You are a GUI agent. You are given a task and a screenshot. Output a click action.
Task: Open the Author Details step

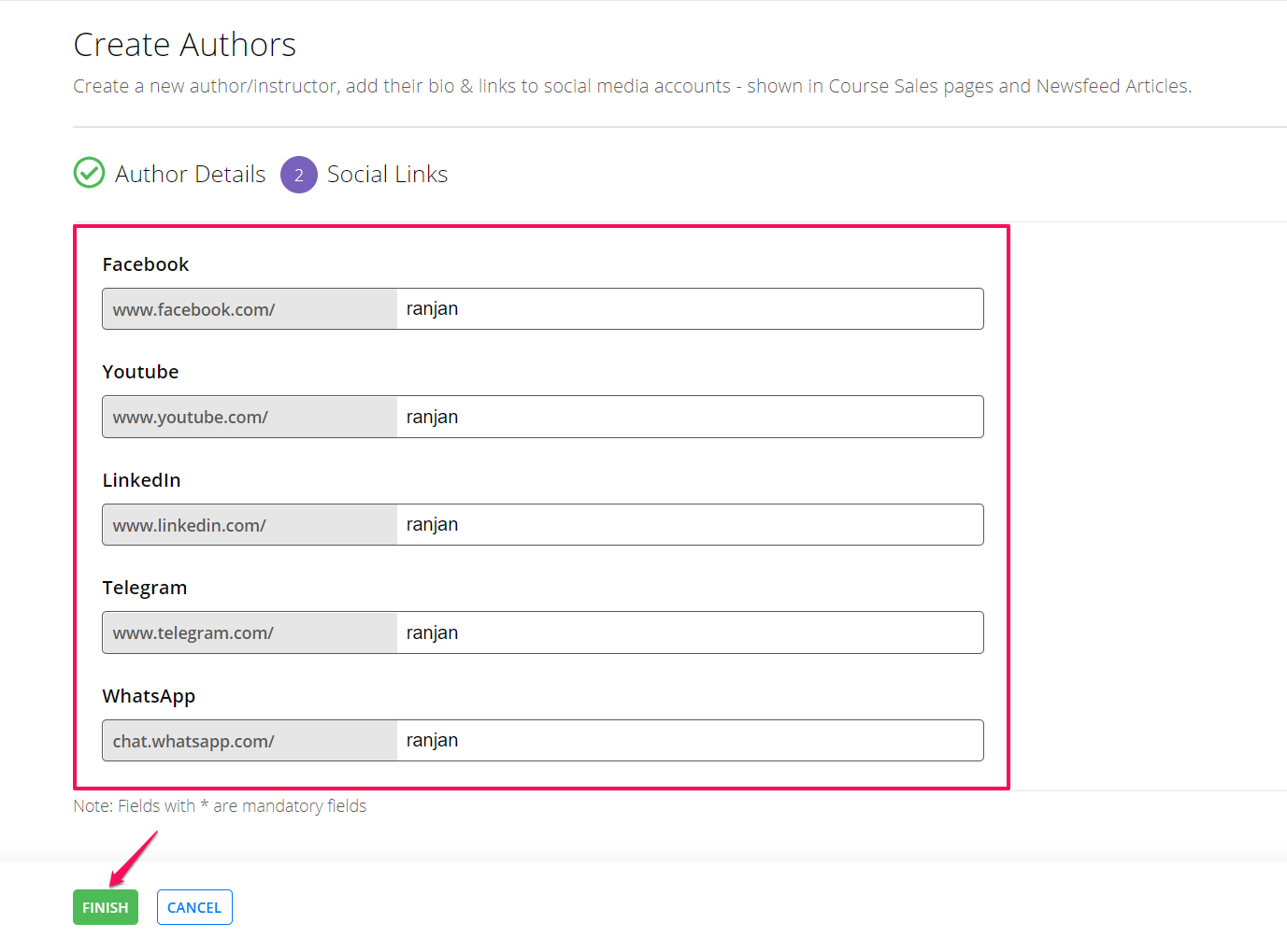(x=190, y=174)
